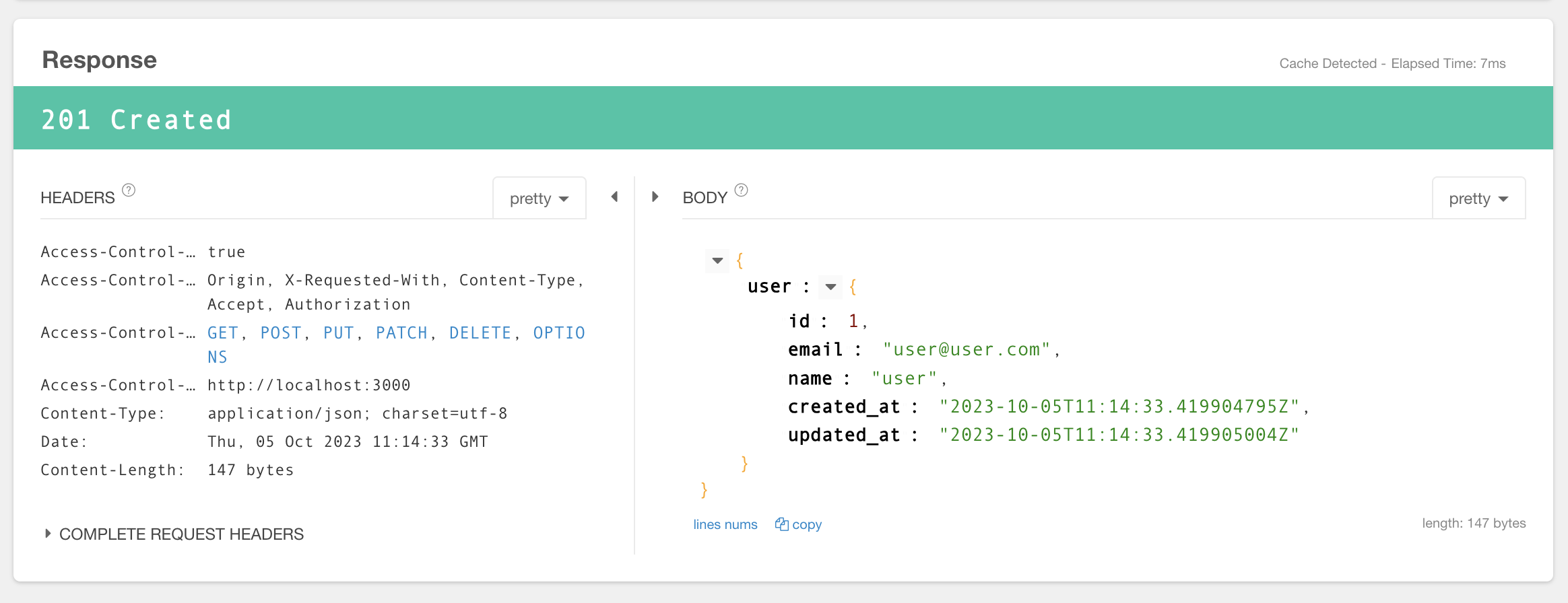
Task: Click the copy link for response body
Action: [807, 524]
